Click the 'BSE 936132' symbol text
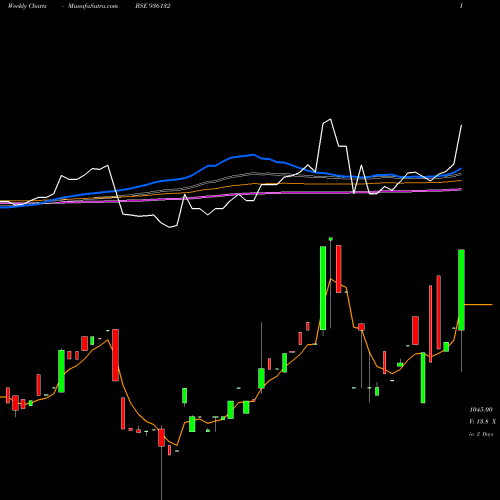The width and height of the screenshot is (500, 500). (153, 6)
